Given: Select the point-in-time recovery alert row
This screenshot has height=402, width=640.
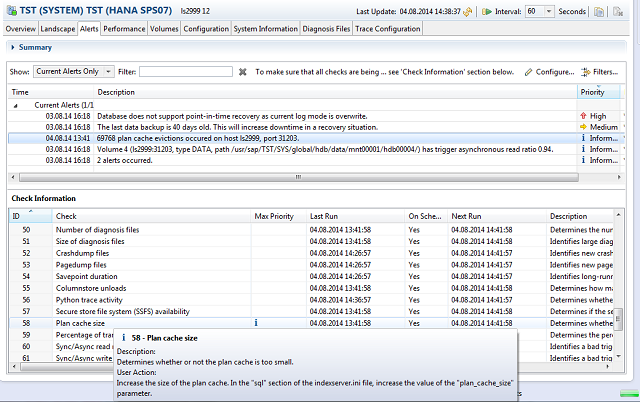Looking at the screenshot, I should tap(316, 116).
